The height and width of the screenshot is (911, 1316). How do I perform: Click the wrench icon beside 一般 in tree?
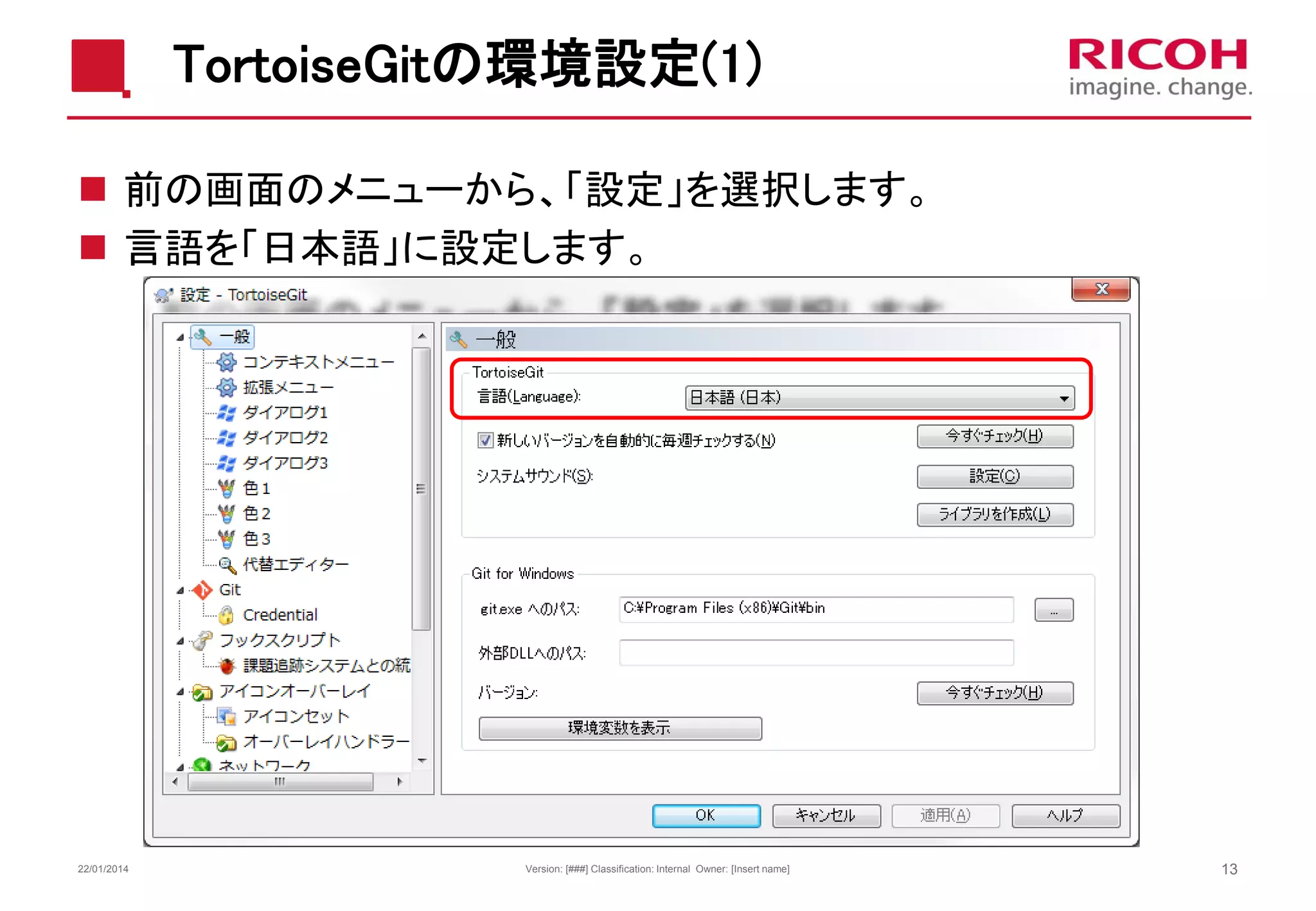(202, 337)
